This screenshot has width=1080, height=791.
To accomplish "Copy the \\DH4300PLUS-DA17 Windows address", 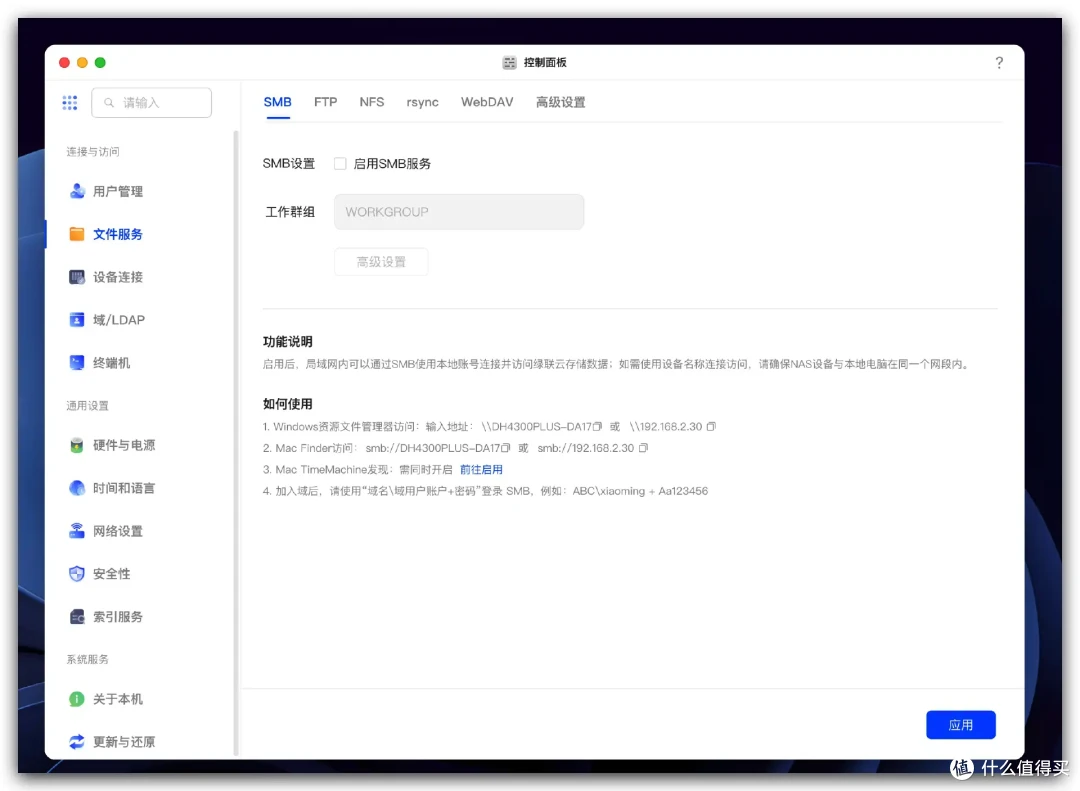I will (x=597, y=427).
